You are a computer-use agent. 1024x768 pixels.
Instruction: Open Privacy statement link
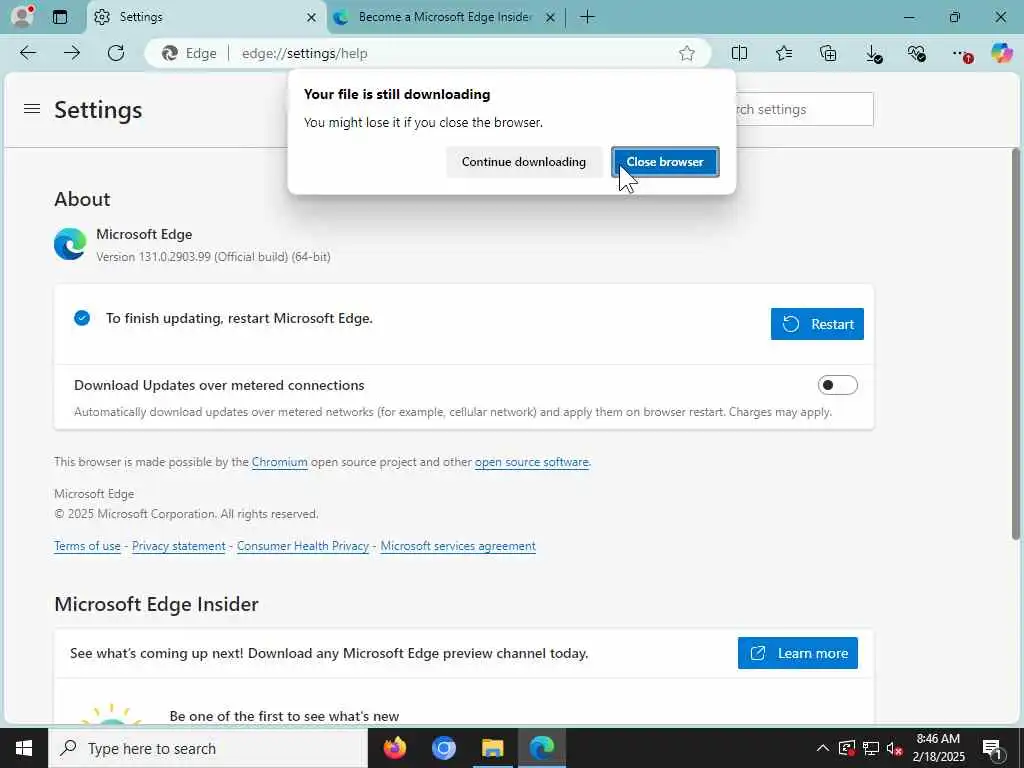pyautogui.click(x=178, y=546)
